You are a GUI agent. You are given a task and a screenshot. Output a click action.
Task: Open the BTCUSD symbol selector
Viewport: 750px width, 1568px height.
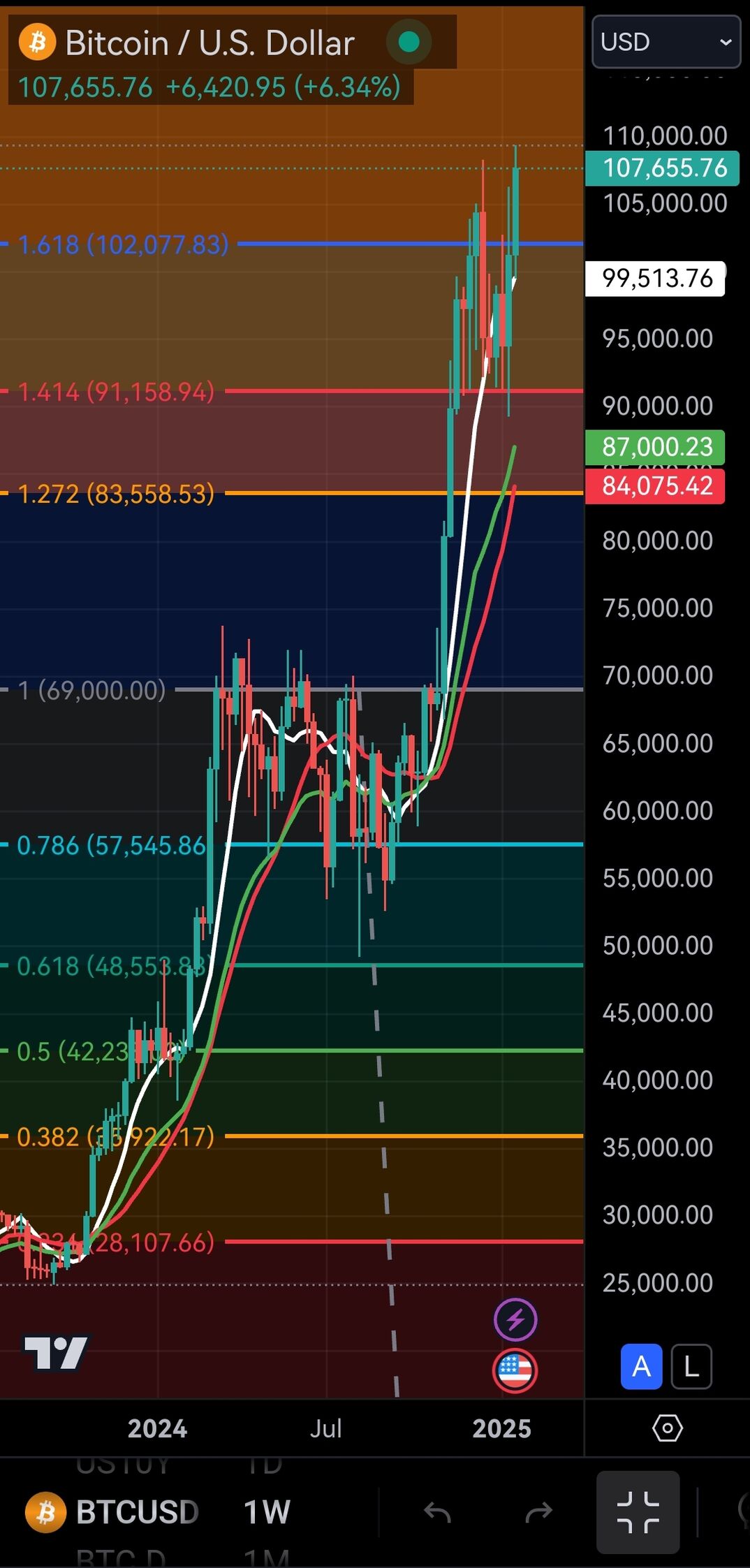point(137,1512)
